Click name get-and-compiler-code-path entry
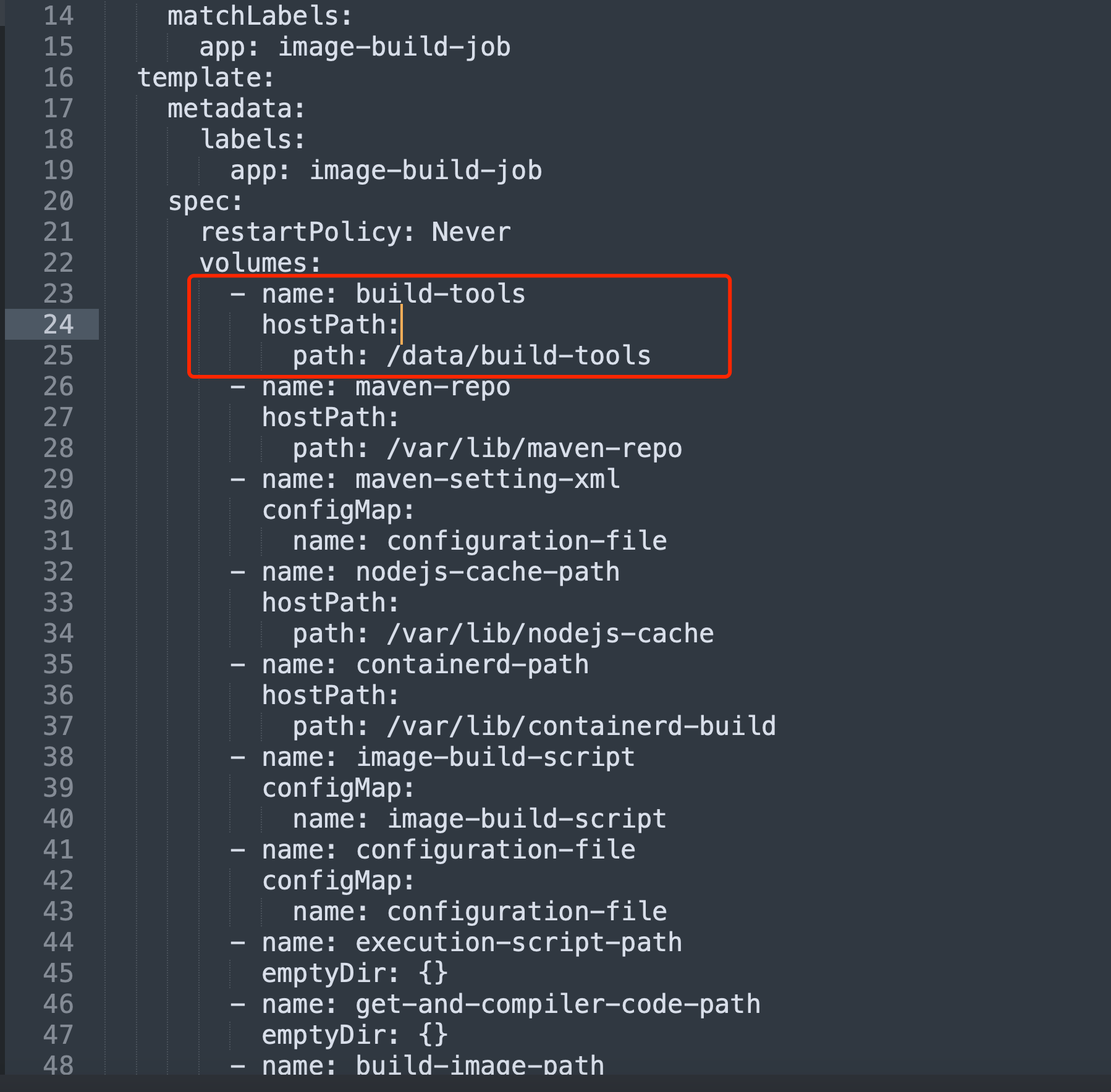 [x=511, y=1004]
